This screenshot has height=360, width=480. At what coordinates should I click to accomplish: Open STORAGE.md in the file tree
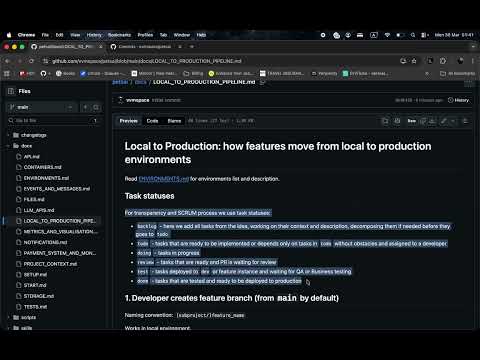pyautogui.click(x=39, y=296)
